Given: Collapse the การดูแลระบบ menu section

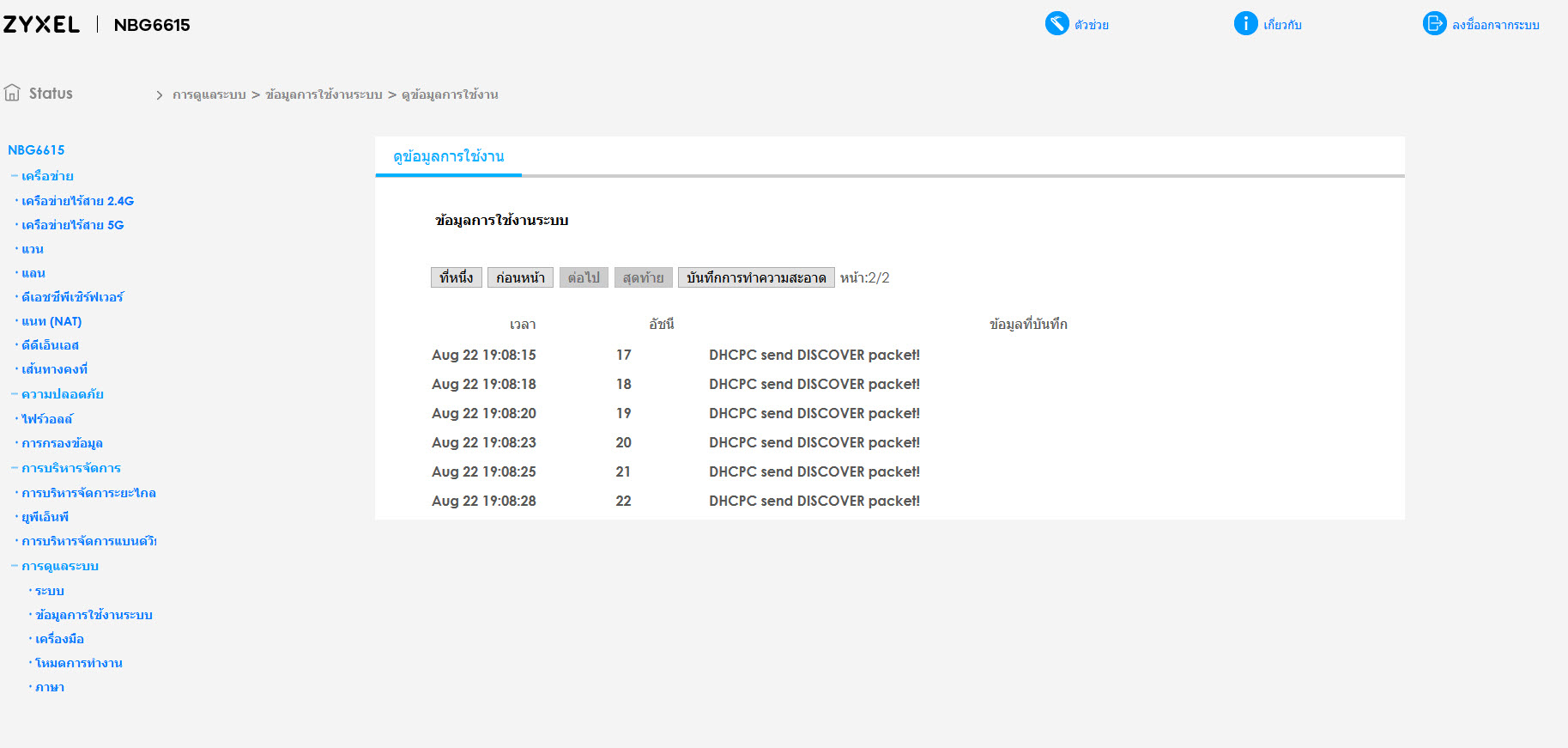Looking at the screenshot, I should pos(15,566).
